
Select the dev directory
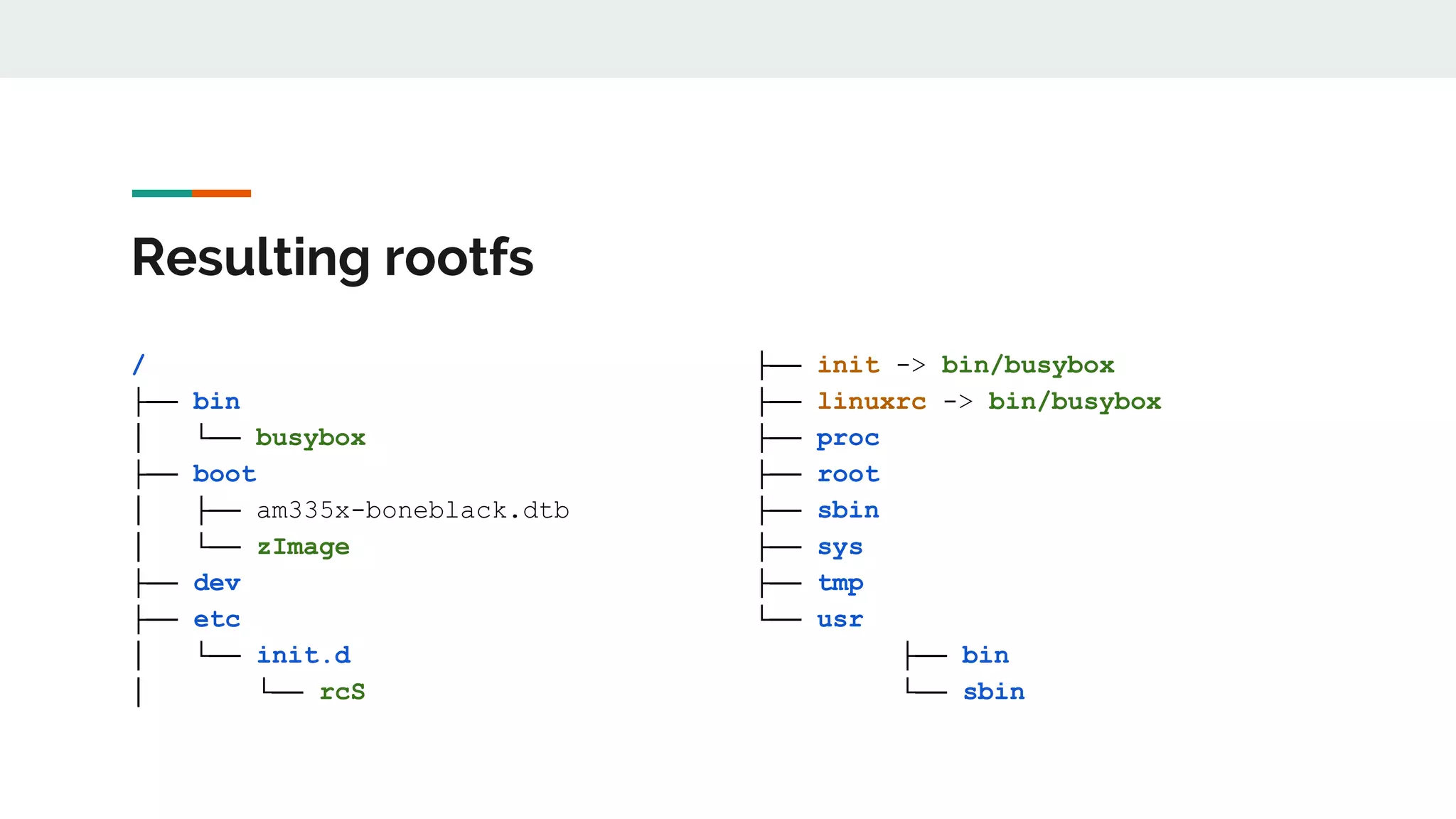[217, 583]
